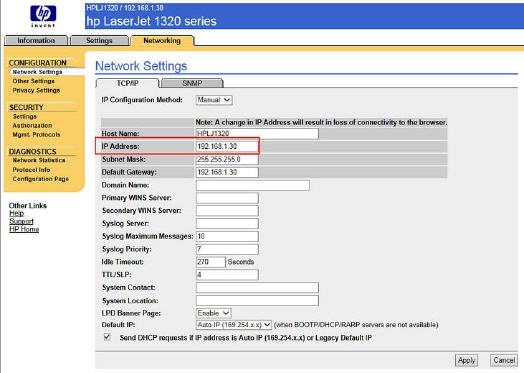
Task: Open the SNMP tab
Action: point(192,83)
